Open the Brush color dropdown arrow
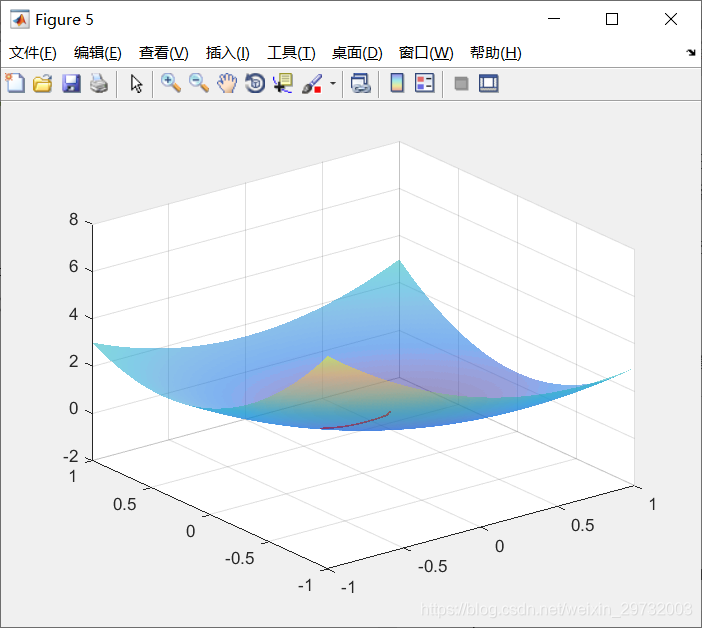Viewport: 702px width, 628px height. [333, 83]
